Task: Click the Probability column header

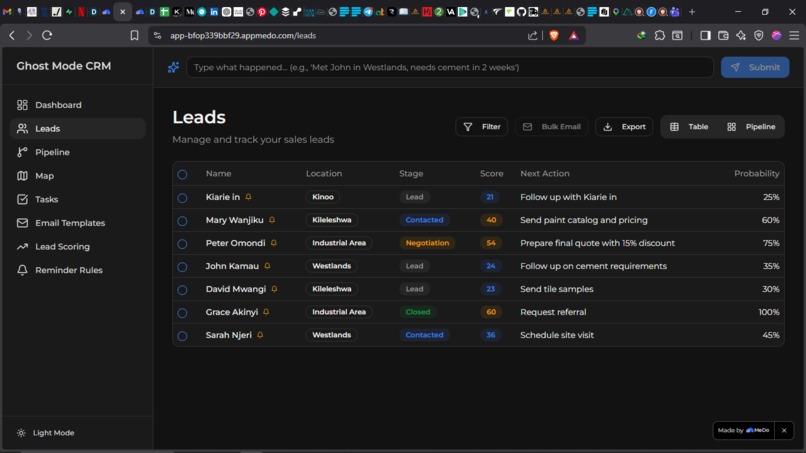Action: tap(757, 174)
